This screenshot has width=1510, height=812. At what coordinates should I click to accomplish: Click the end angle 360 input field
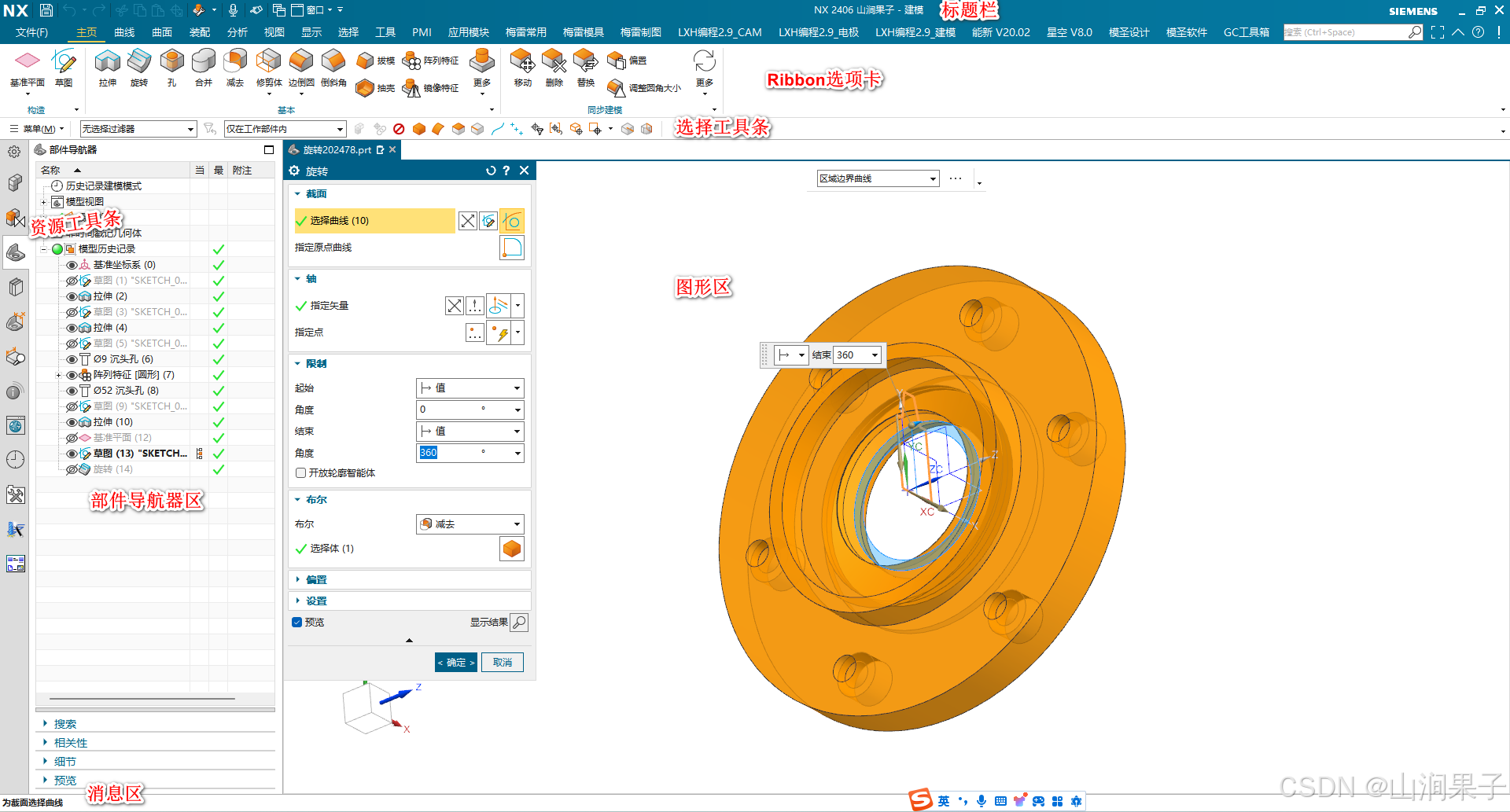[464, 453]
